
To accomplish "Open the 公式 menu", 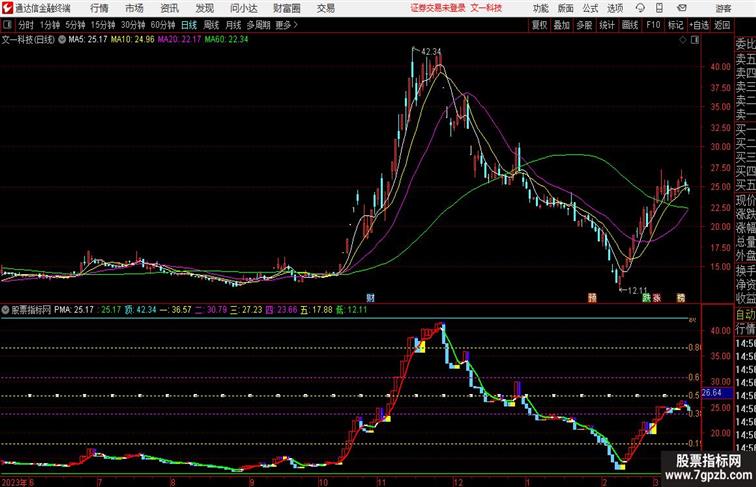I will coord(590,8).
